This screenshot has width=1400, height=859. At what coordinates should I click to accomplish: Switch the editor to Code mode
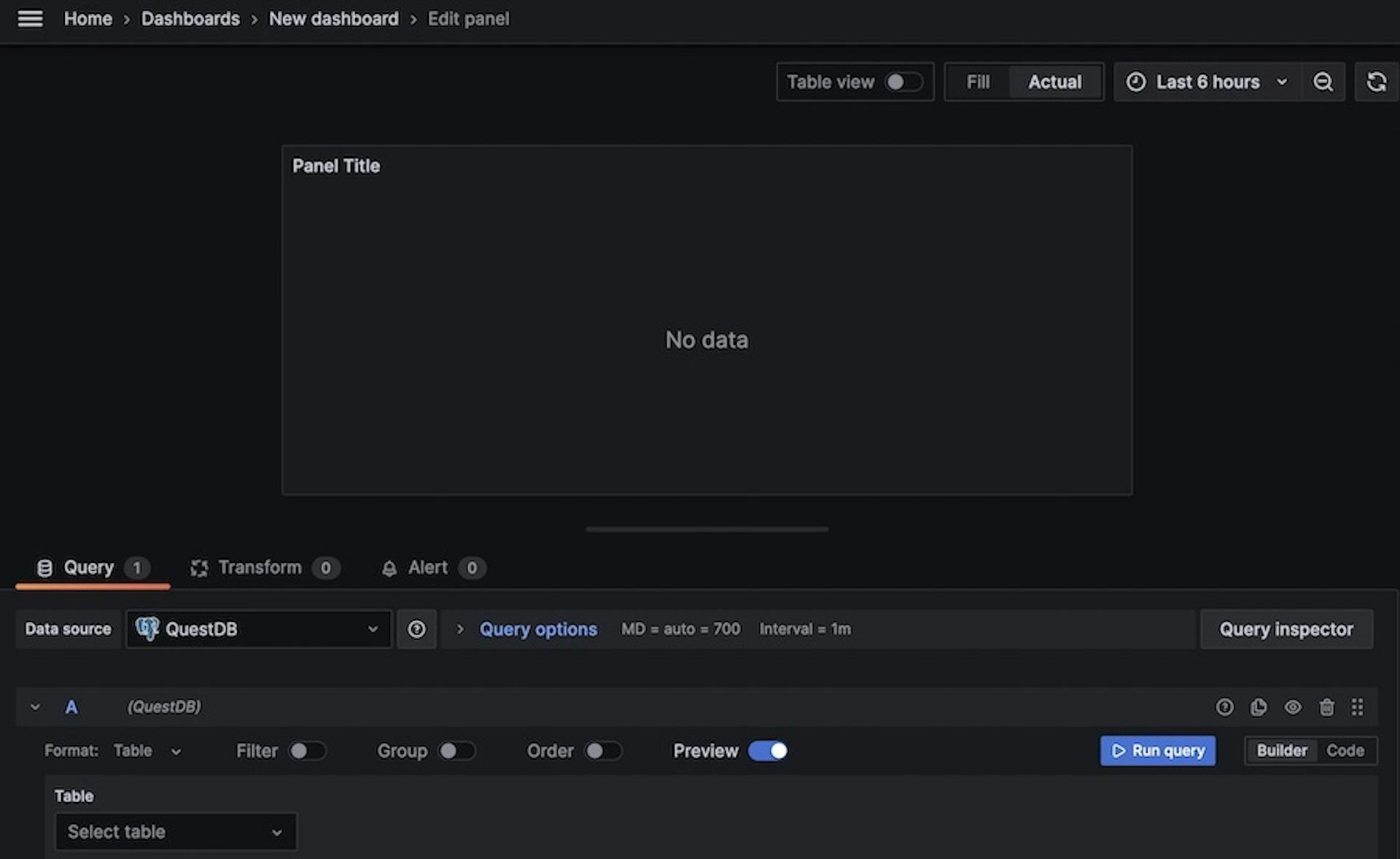[1345, 750]
